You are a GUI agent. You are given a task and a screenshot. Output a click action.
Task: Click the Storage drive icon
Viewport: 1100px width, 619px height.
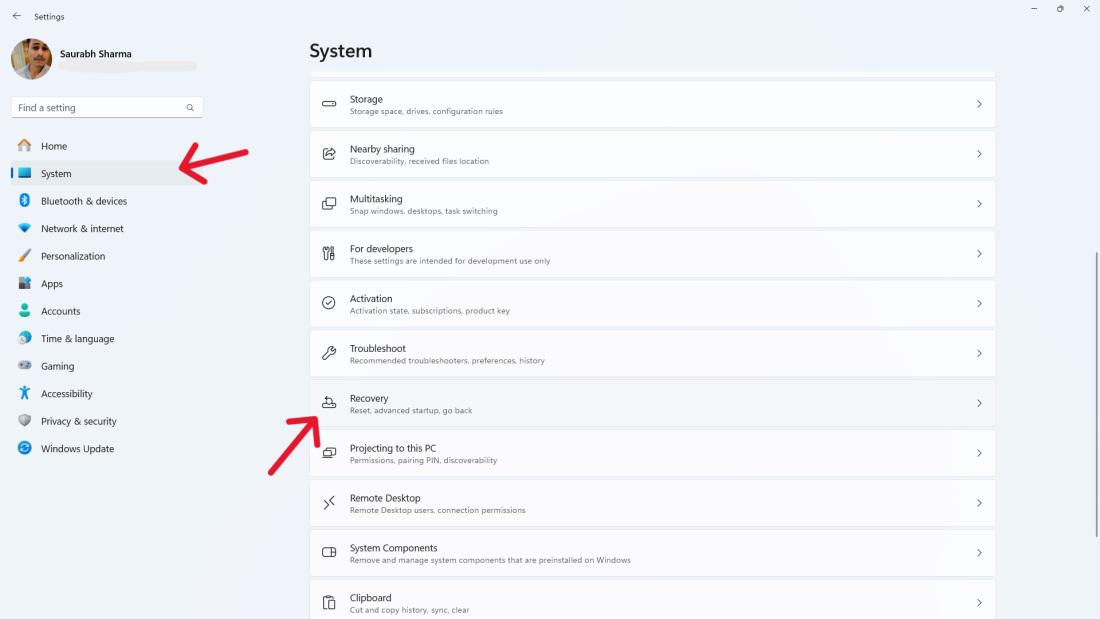tap(329, 104)
